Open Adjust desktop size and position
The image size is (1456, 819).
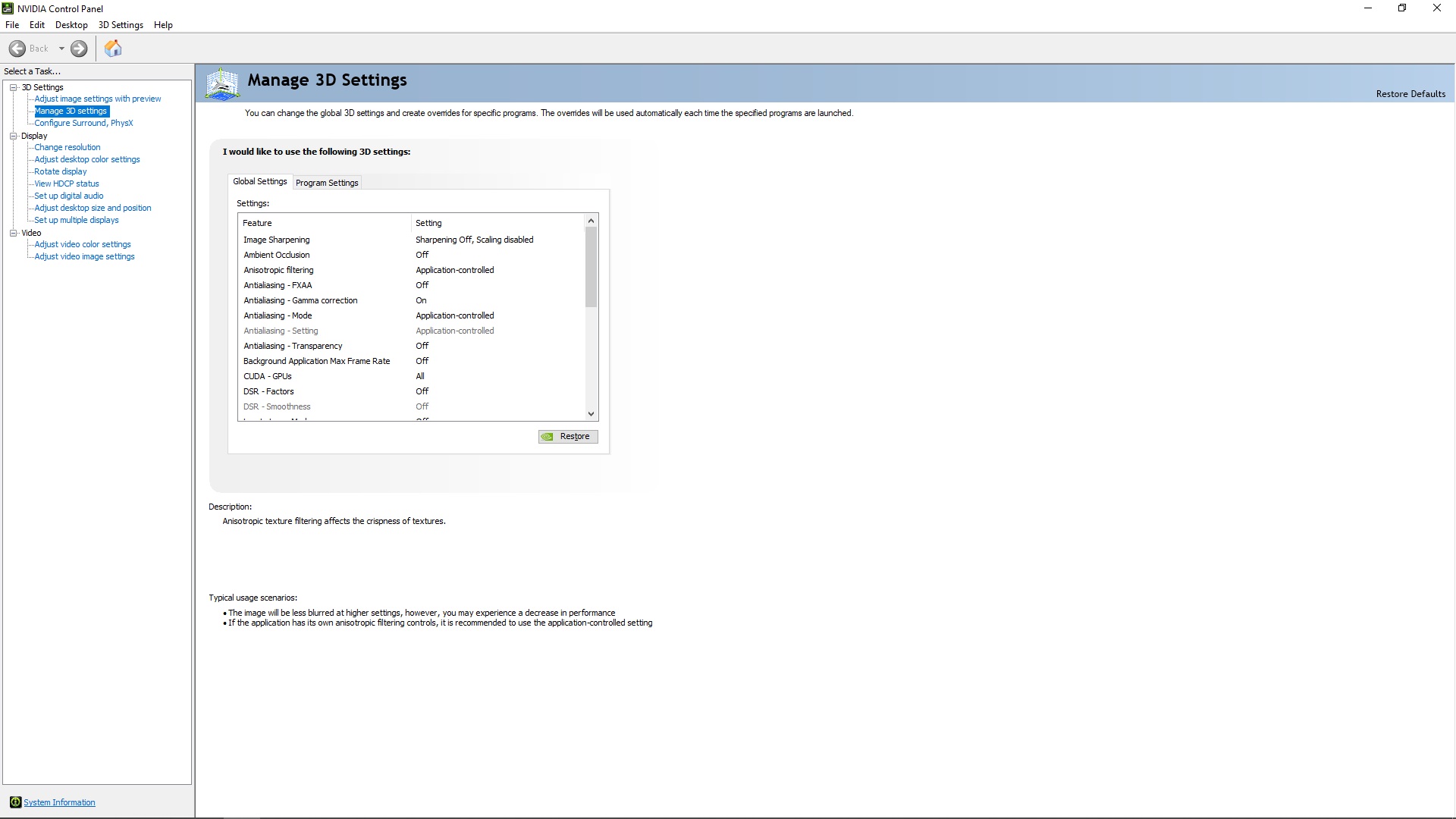click(93, 208)
